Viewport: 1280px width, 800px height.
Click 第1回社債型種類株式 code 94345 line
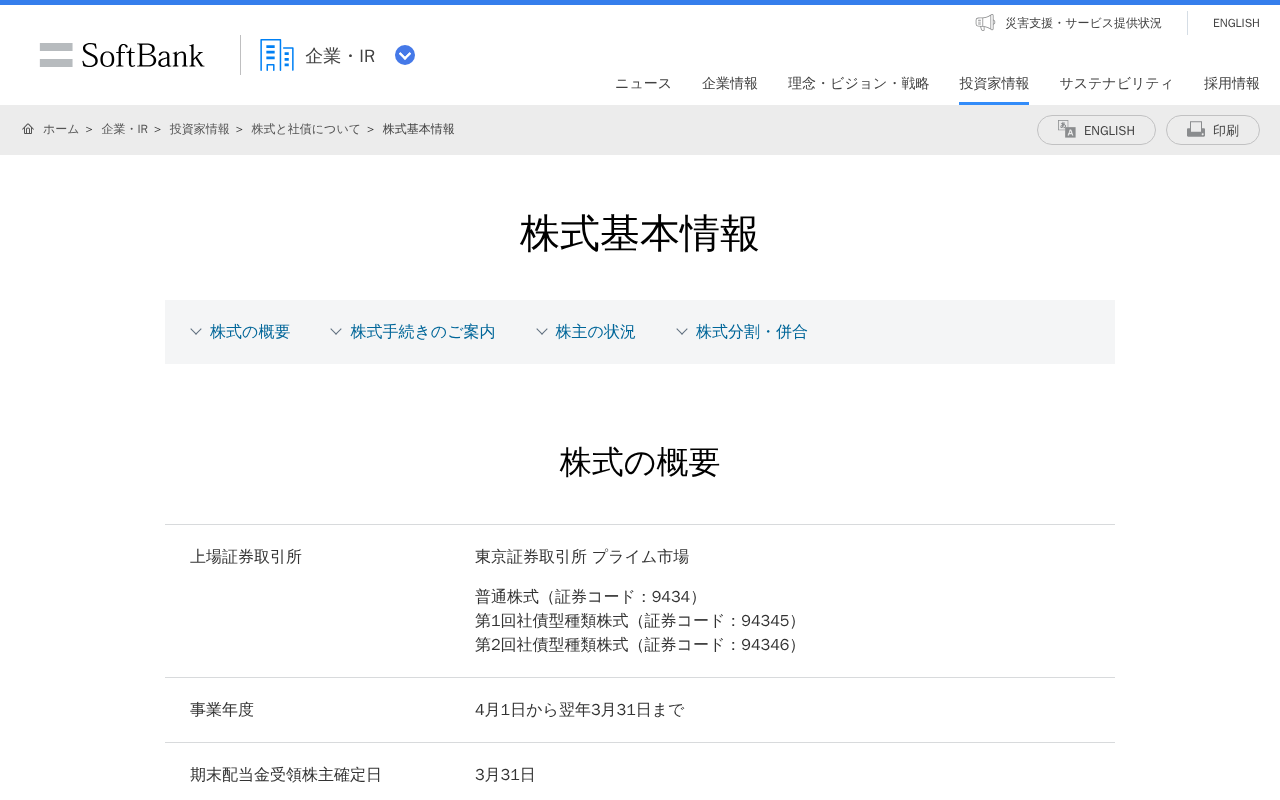click(640, 621)
